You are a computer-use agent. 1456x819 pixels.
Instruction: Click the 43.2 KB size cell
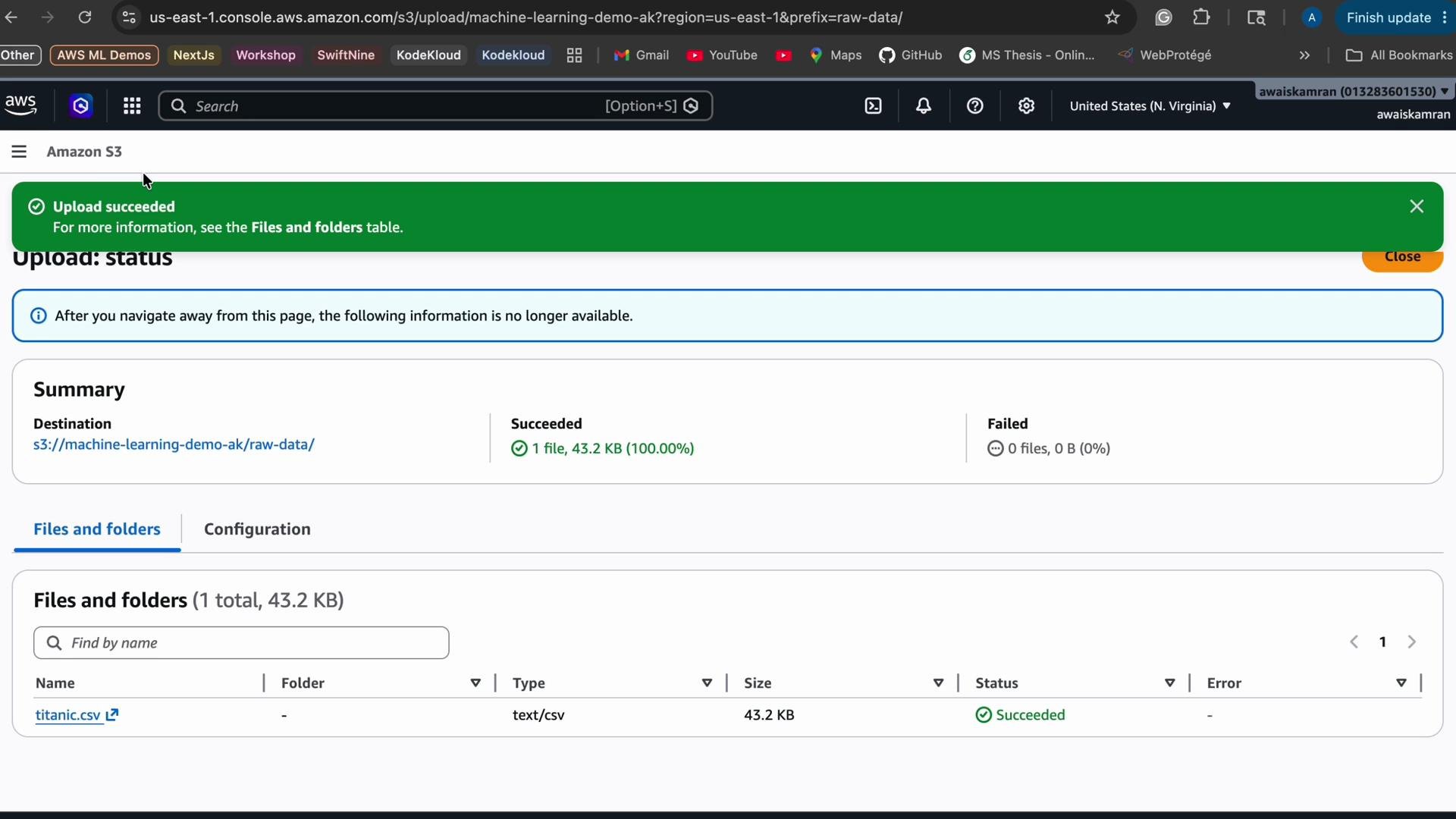769,715
